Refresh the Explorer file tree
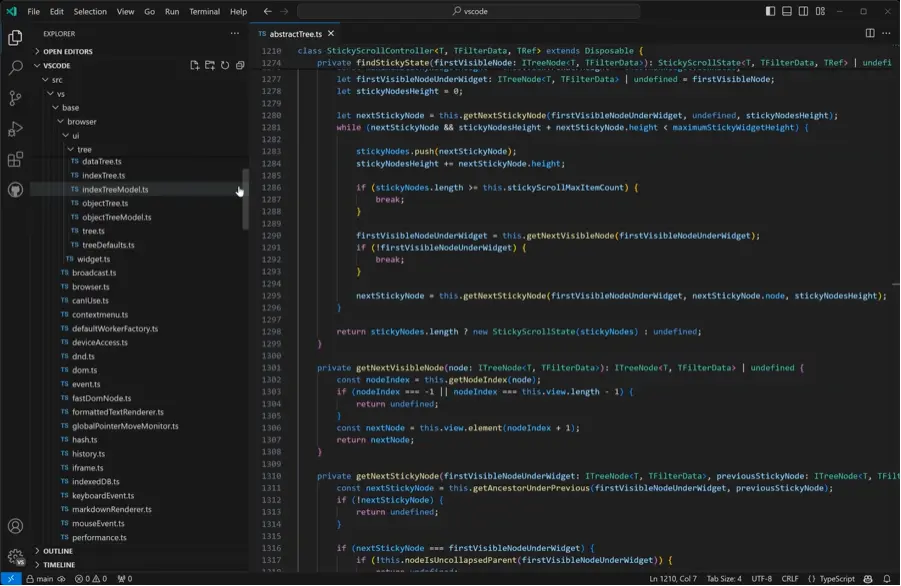 [x=225, y=65]
